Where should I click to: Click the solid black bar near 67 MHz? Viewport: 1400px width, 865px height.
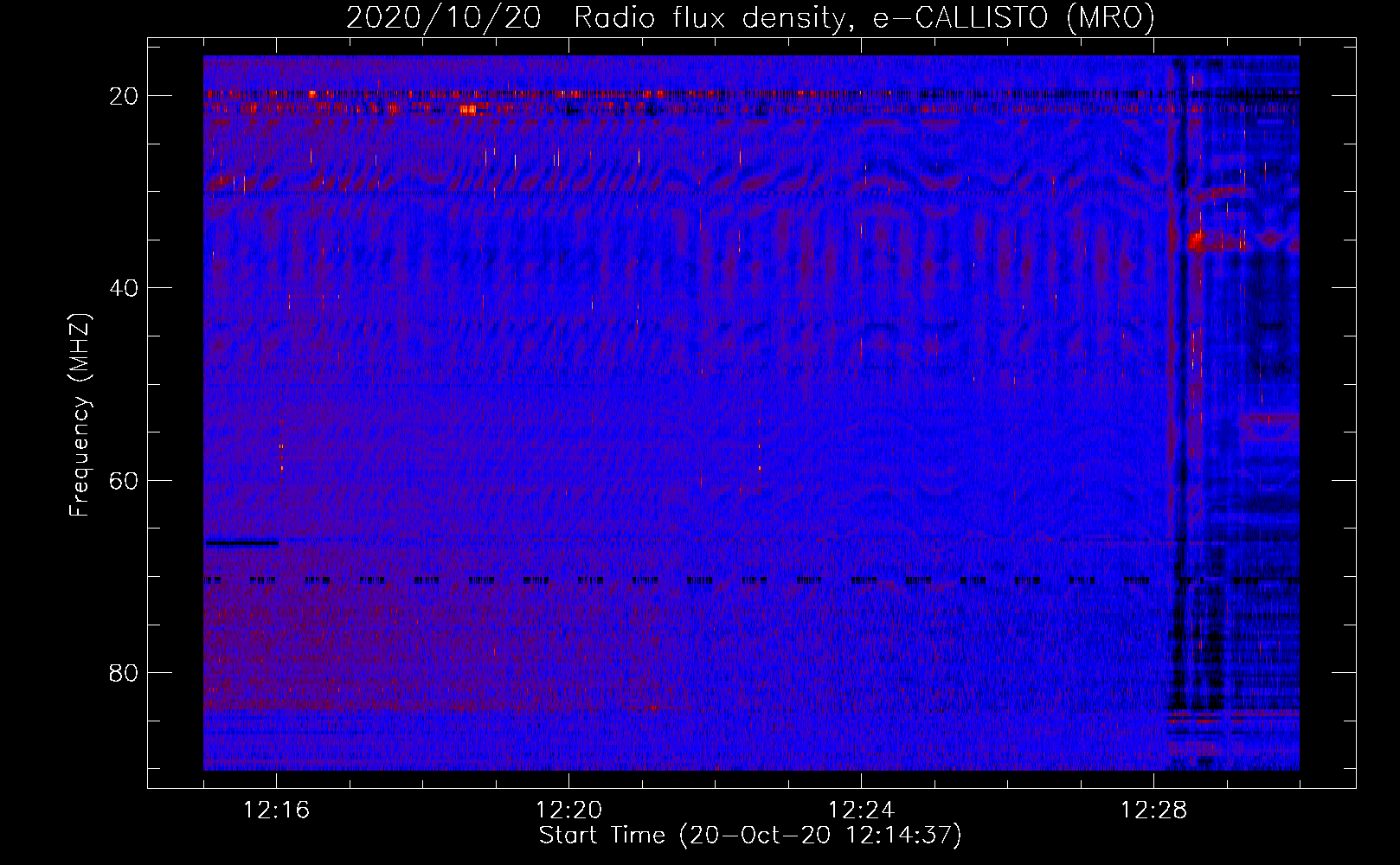241,543
